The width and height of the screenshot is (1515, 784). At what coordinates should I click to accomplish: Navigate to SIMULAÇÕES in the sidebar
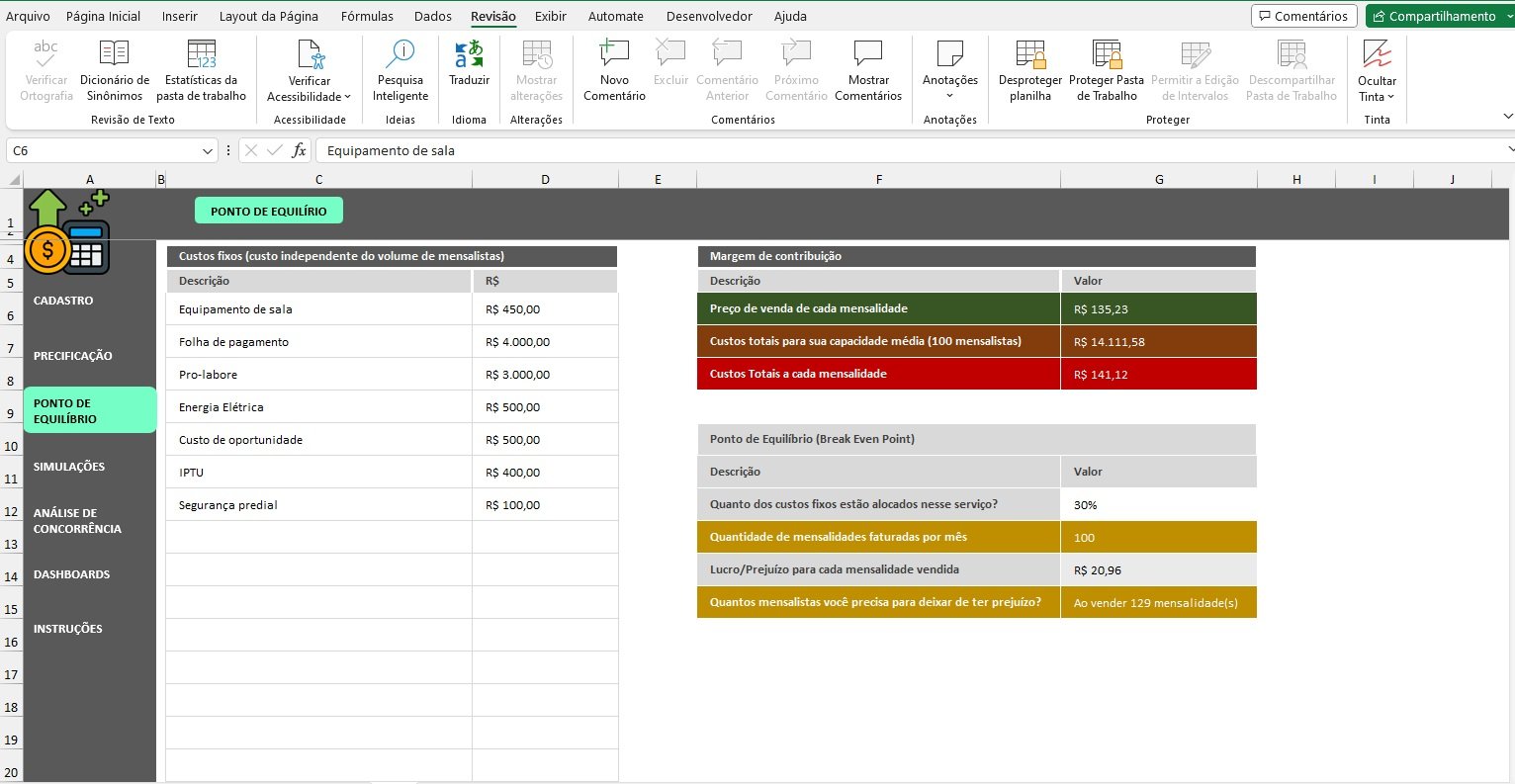pyautogui.click(x=69, y=467)
